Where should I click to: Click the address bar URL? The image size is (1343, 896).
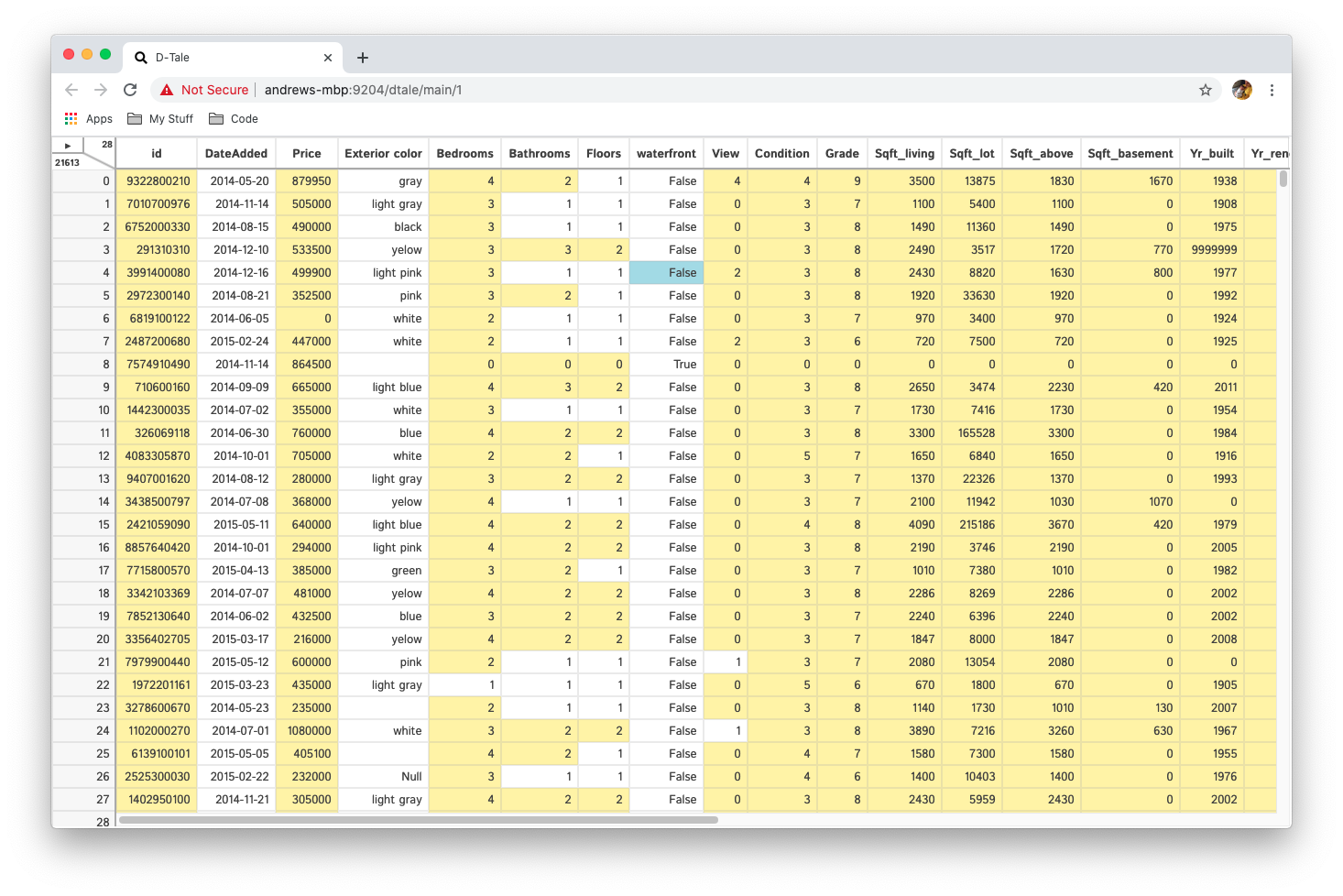tap(363, 90)
